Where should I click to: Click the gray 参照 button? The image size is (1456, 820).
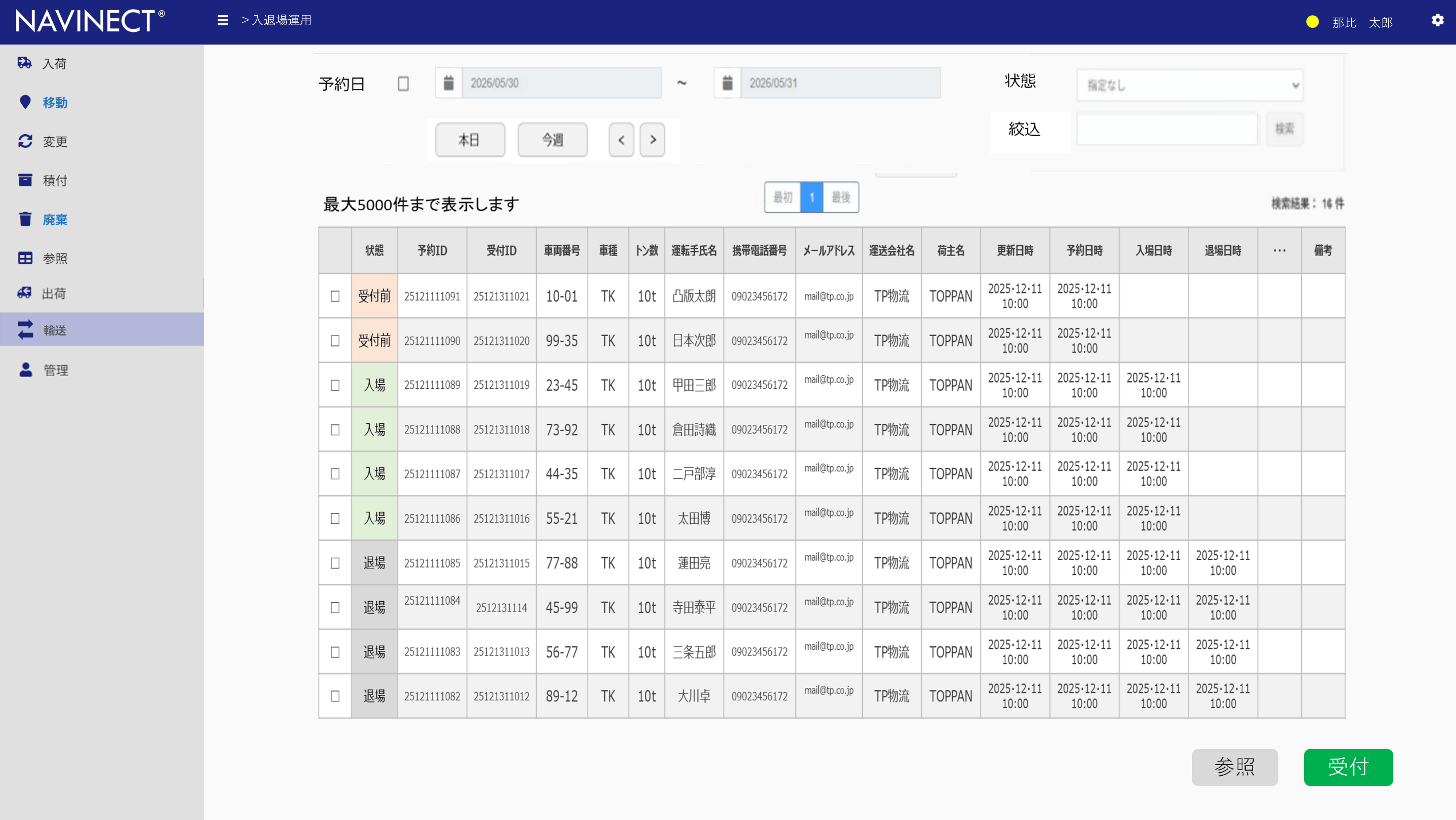pyautogui.click(x=1234, y=767)
